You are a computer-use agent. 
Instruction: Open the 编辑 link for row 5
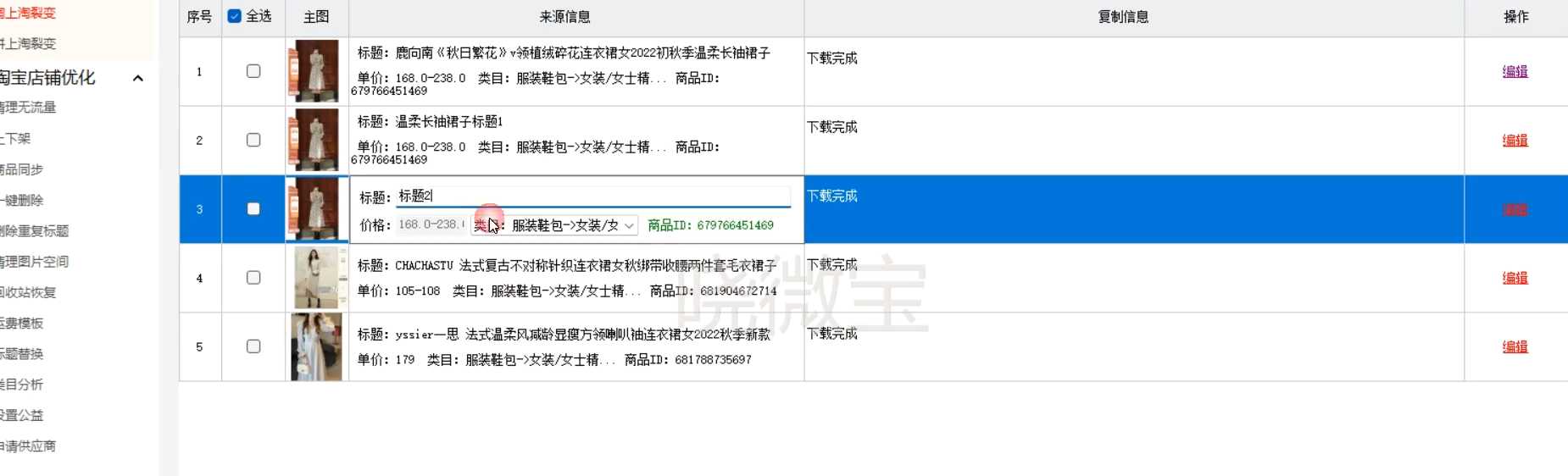(1515, 346)
